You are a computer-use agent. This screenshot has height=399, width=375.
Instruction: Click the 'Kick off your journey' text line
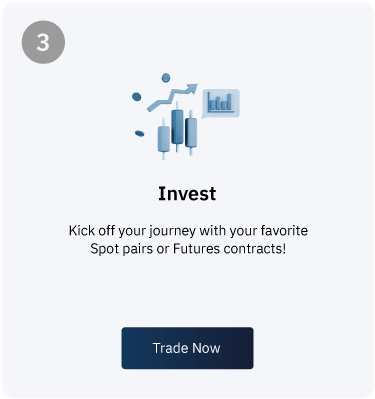(x=188, y=231)
